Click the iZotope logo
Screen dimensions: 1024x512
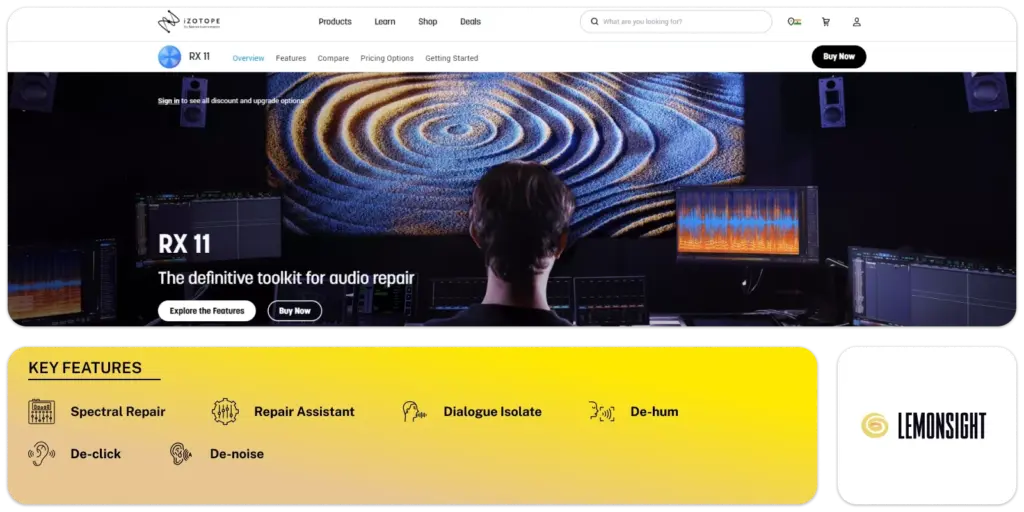(x=189, y=22)
